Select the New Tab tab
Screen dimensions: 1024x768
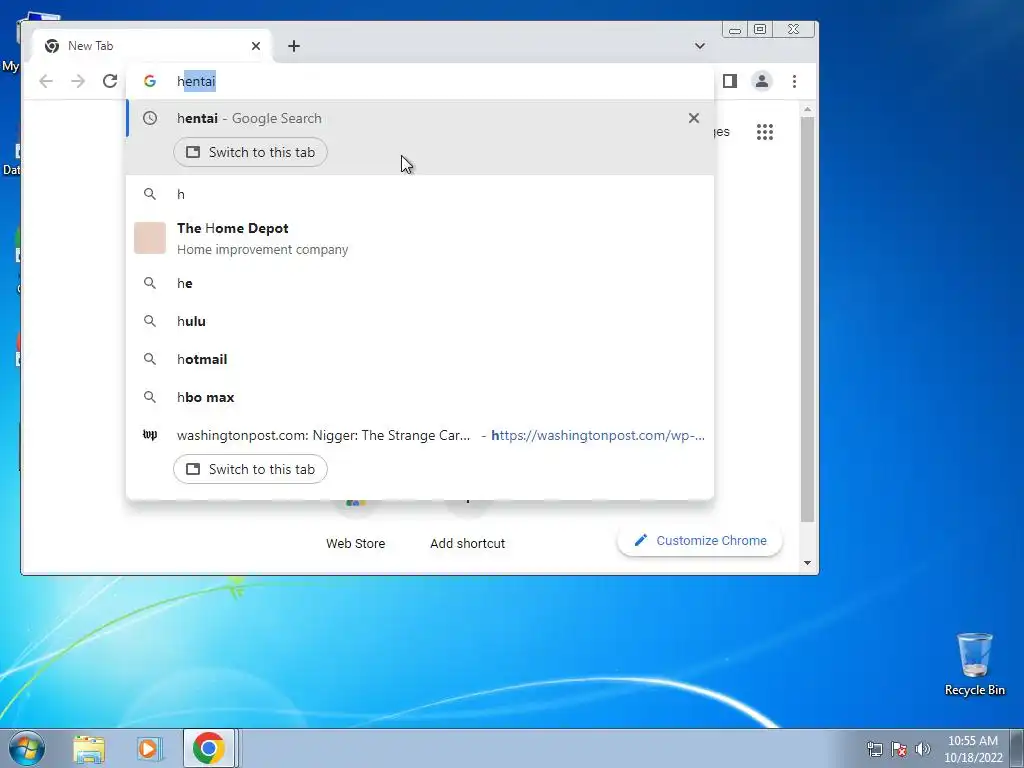pyautogui.click(x=152, y=46)
